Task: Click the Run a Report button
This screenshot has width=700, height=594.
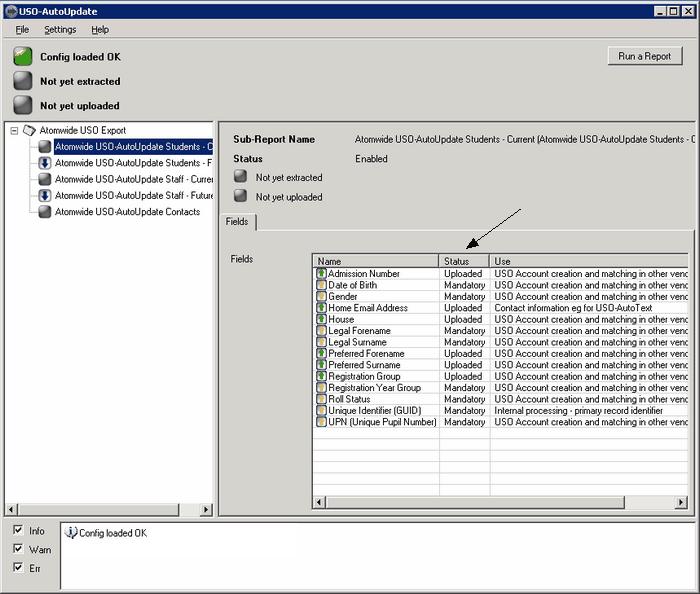Action: 645,56
